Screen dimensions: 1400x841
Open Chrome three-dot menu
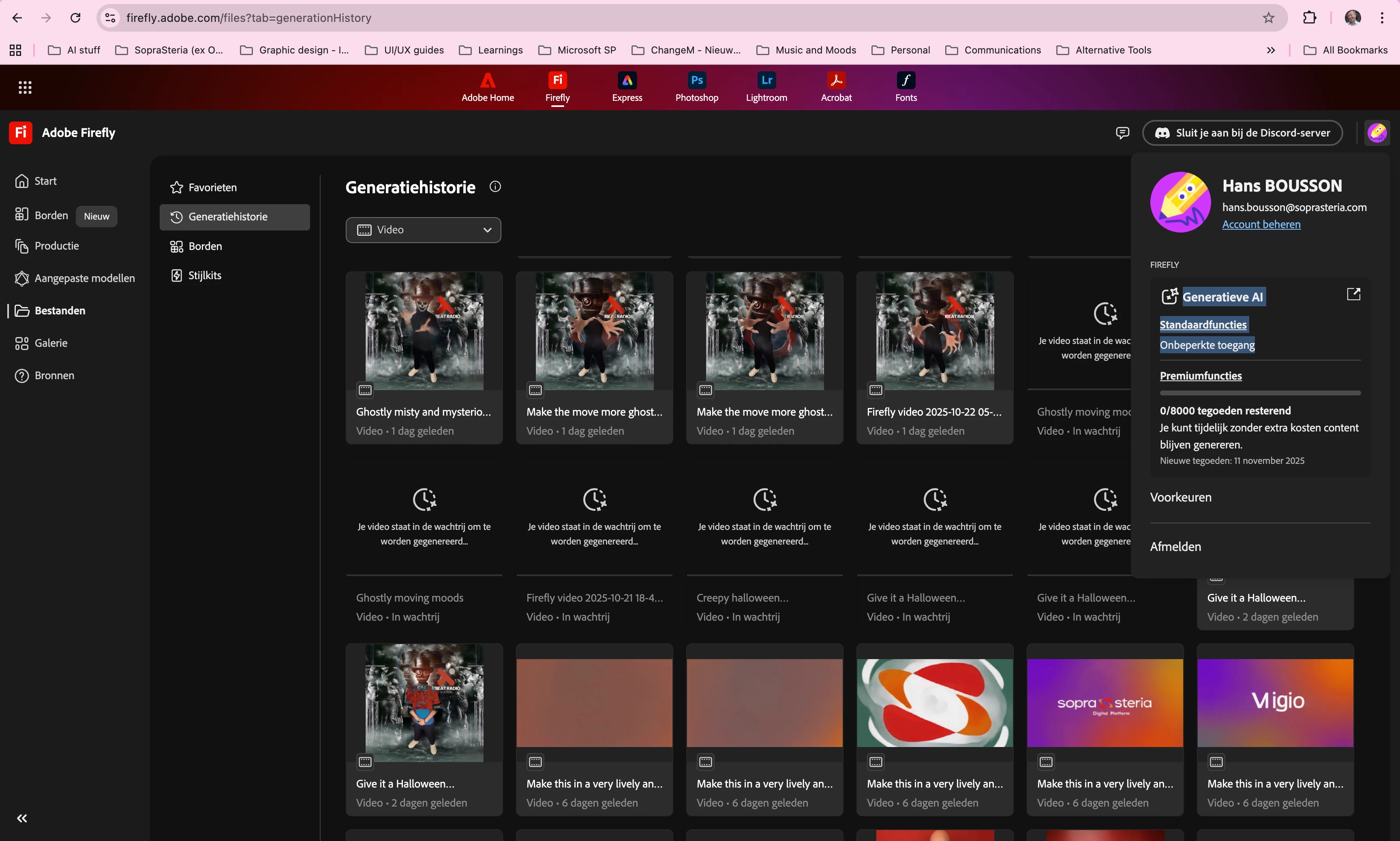[x=1382, y=18]
